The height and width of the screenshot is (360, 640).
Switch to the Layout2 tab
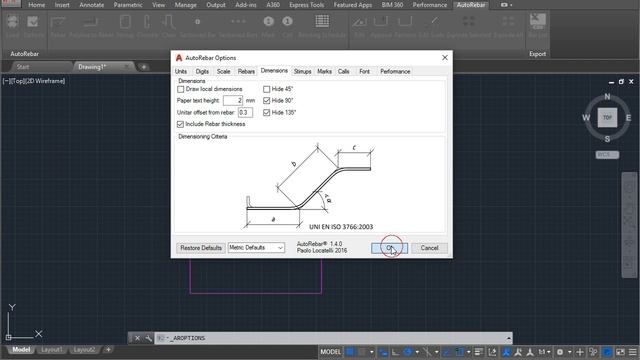pyautogui.click(x=84, y=350)
